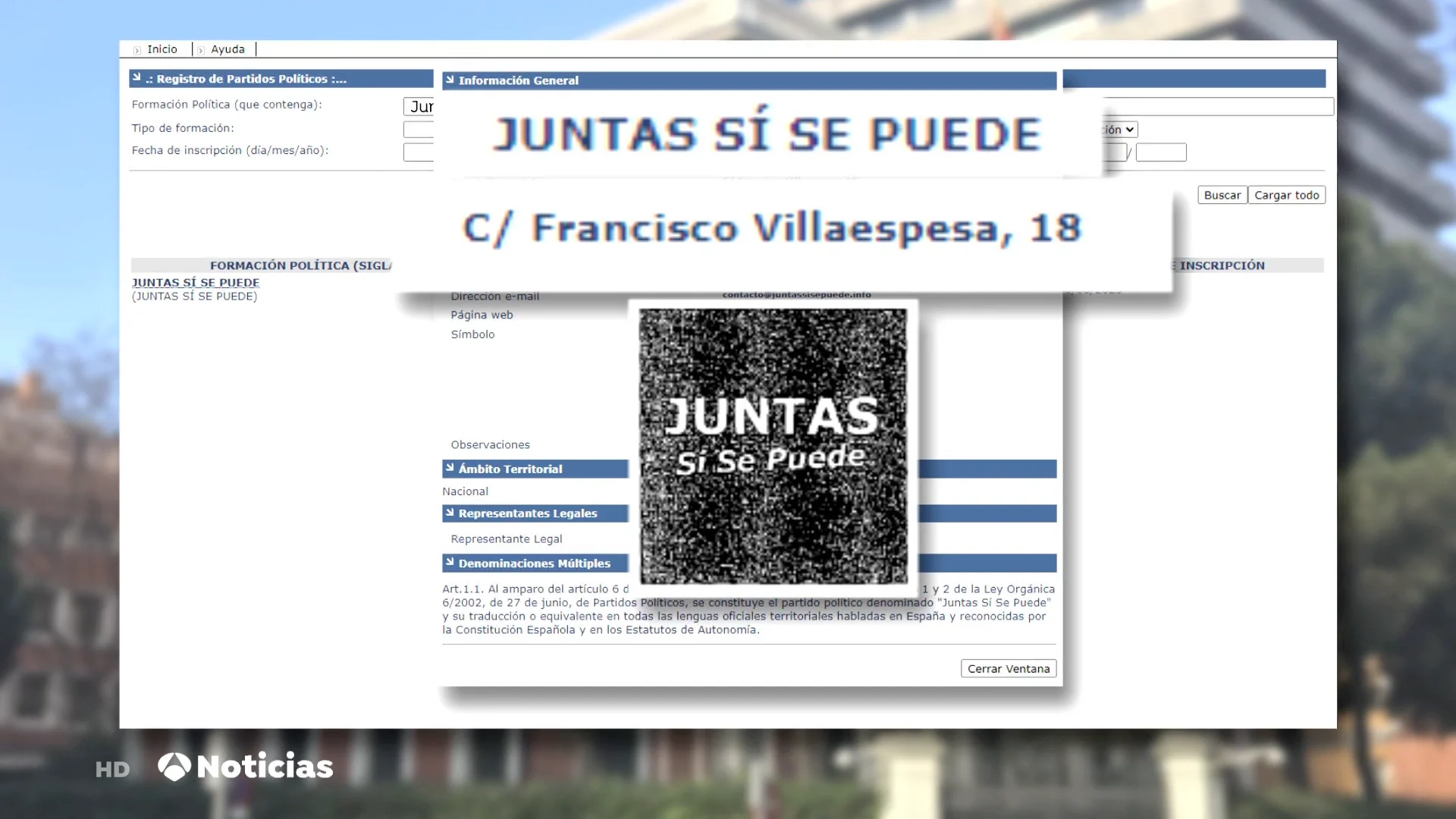
Task: Click the Cerrar Ventana button
Action: (1009, 669)
